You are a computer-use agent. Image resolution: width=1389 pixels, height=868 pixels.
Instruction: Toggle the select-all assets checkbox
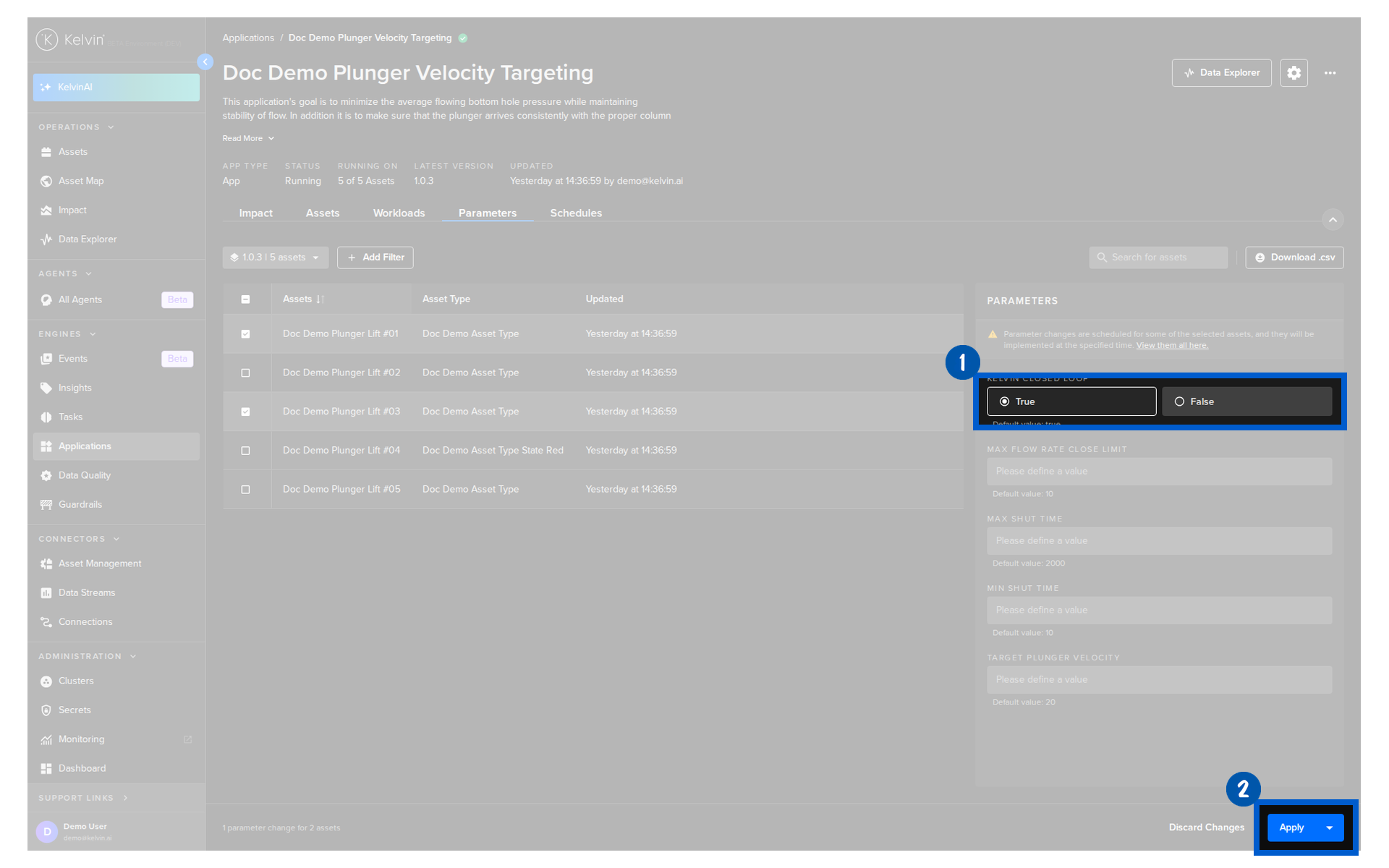pos(245,299)
